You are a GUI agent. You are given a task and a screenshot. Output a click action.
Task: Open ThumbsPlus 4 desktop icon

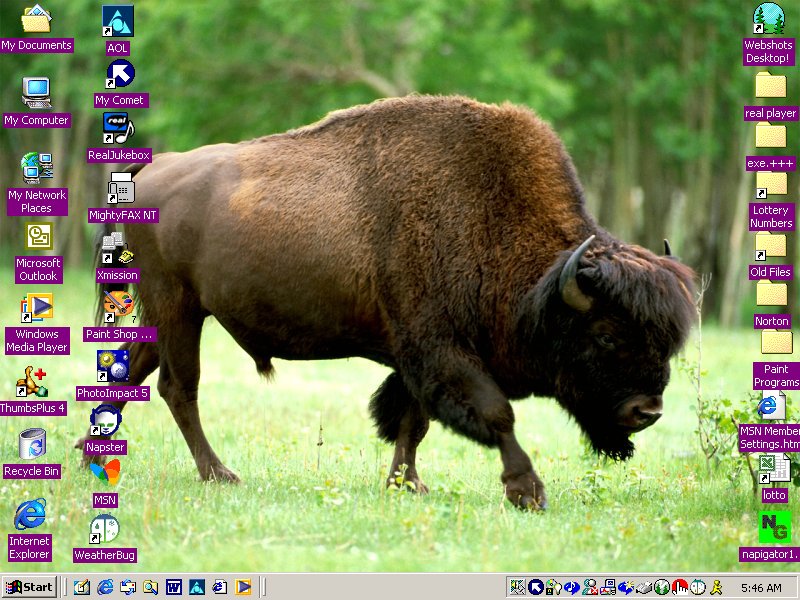pos(31,381)
